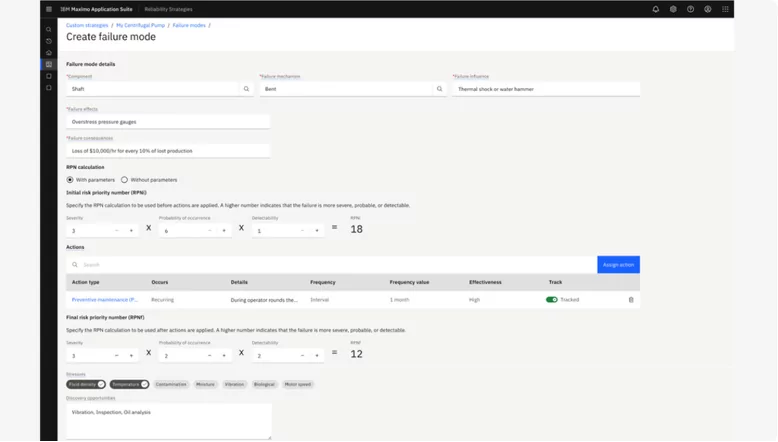Screen dimensions: 778x442
Task: Select With parameters radio option
Action: pyautogui.click(x=70, y=180)
